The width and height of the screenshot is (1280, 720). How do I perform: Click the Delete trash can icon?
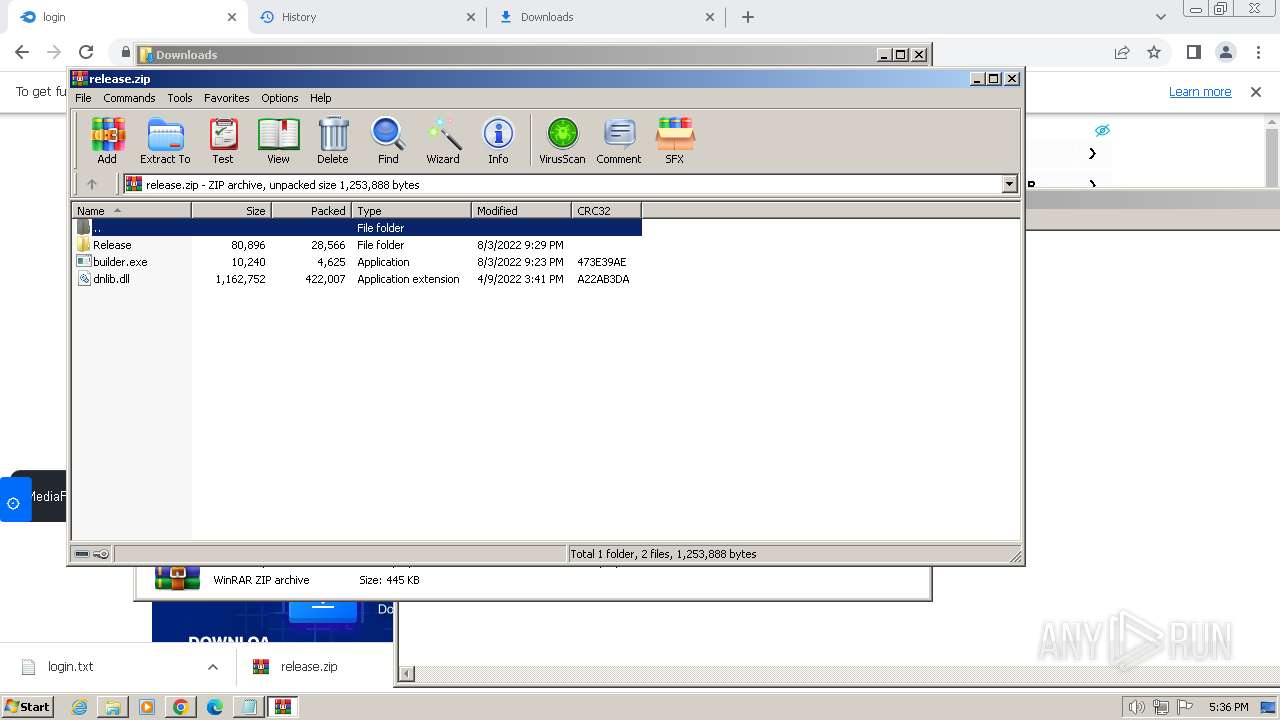333,140
